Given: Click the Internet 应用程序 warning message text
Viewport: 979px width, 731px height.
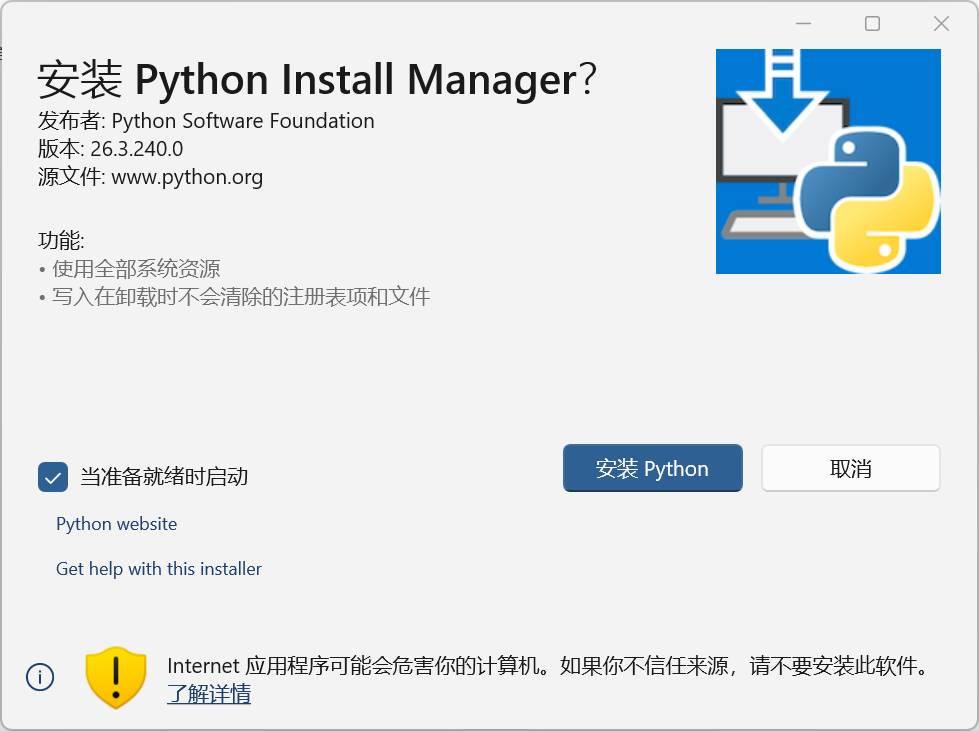Looking at the screenshot, I should [x=549, y=666].
